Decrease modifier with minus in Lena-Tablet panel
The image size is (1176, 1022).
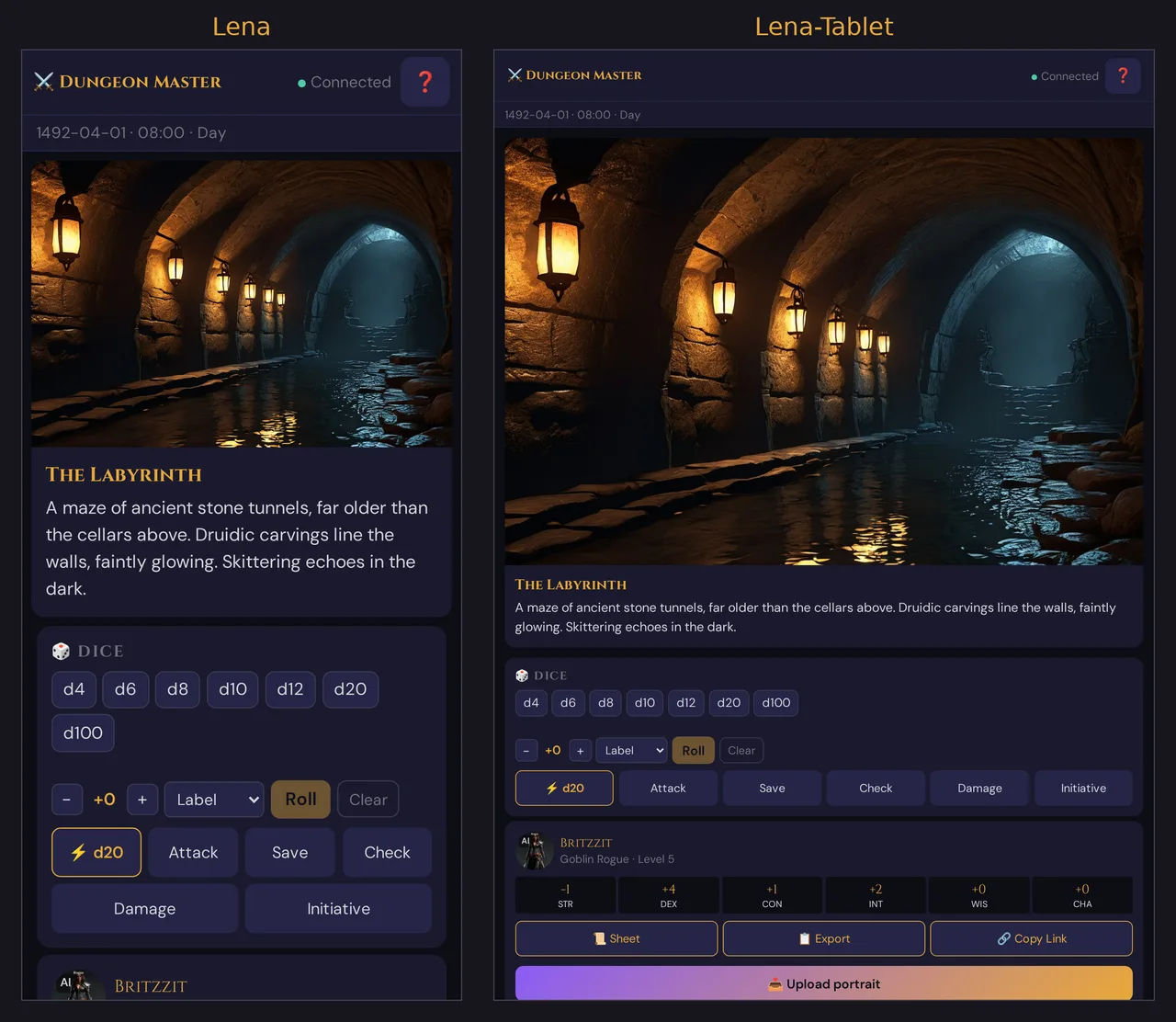[x=526, y=751]
